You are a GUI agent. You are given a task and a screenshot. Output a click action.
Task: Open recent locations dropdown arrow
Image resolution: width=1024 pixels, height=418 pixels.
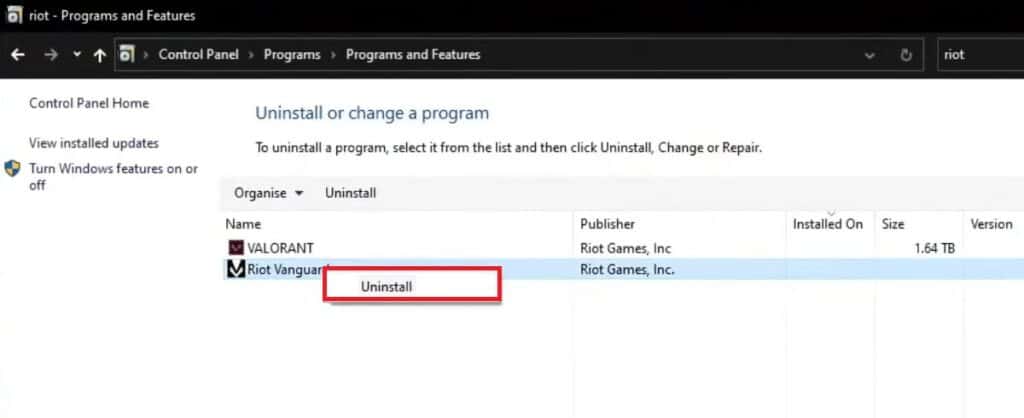pyautogui.click(x=77, y=55)
